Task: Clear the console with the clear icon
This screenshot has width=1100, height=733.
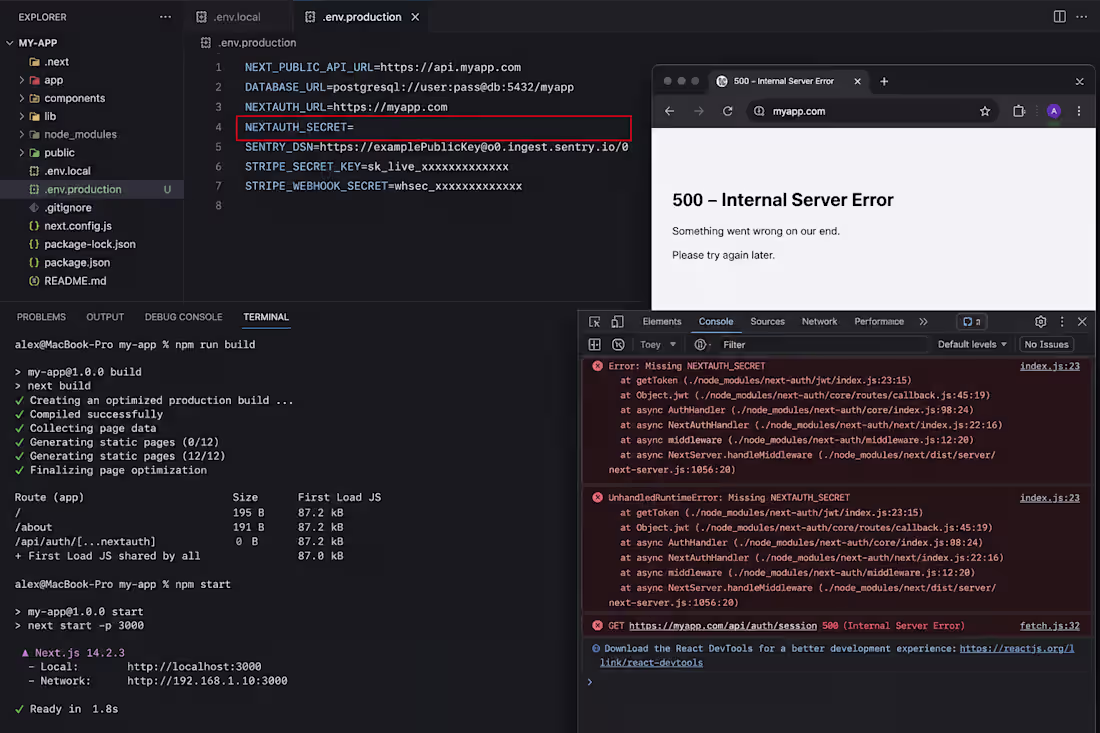Action: pos(618,344)
